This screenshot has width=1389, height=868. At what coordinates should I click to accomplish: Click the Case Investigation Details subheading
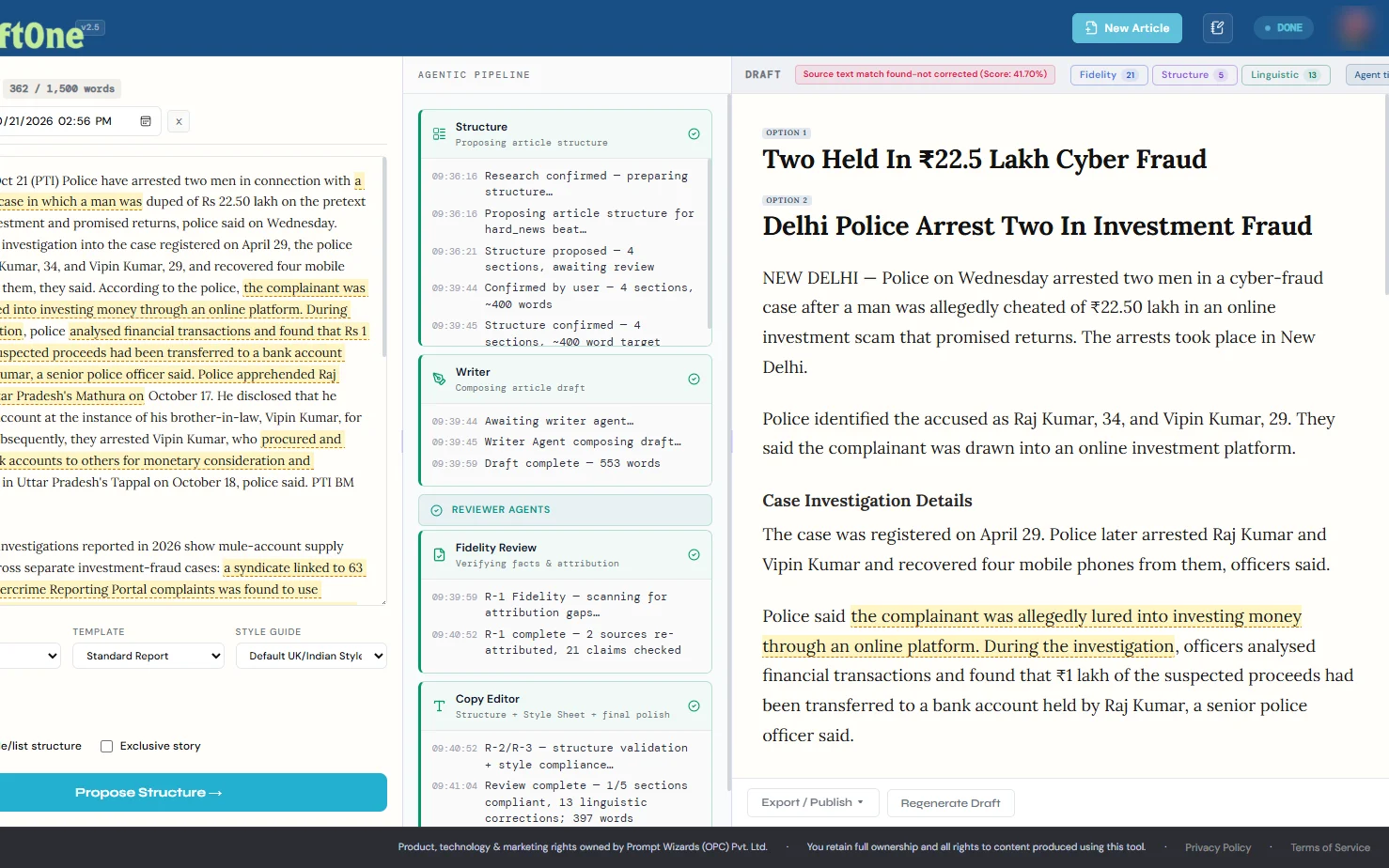click(x=866, y=501)
